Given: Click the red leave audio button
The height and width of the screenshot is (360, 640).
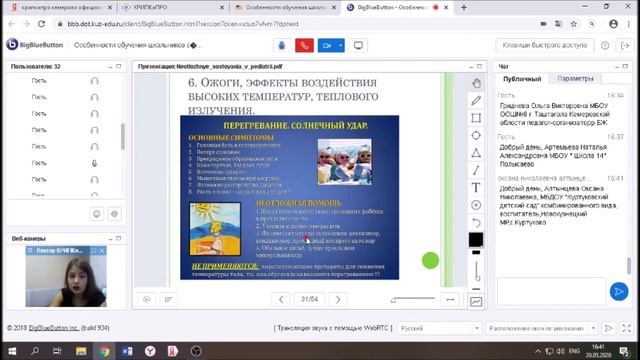Looking at the screenshot, I should 304,45.
